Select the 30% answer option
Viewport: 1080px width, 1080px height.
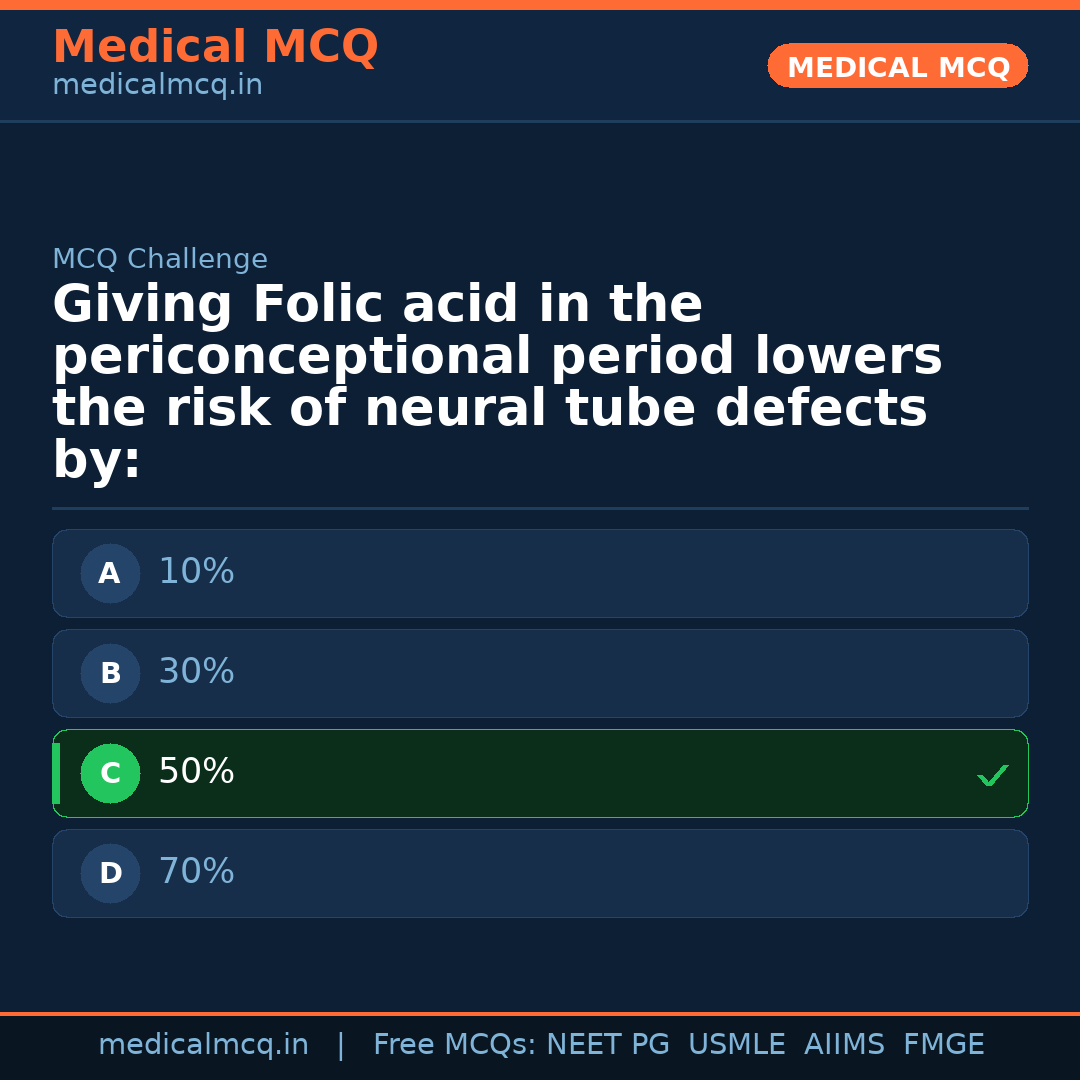click(540, 673)
